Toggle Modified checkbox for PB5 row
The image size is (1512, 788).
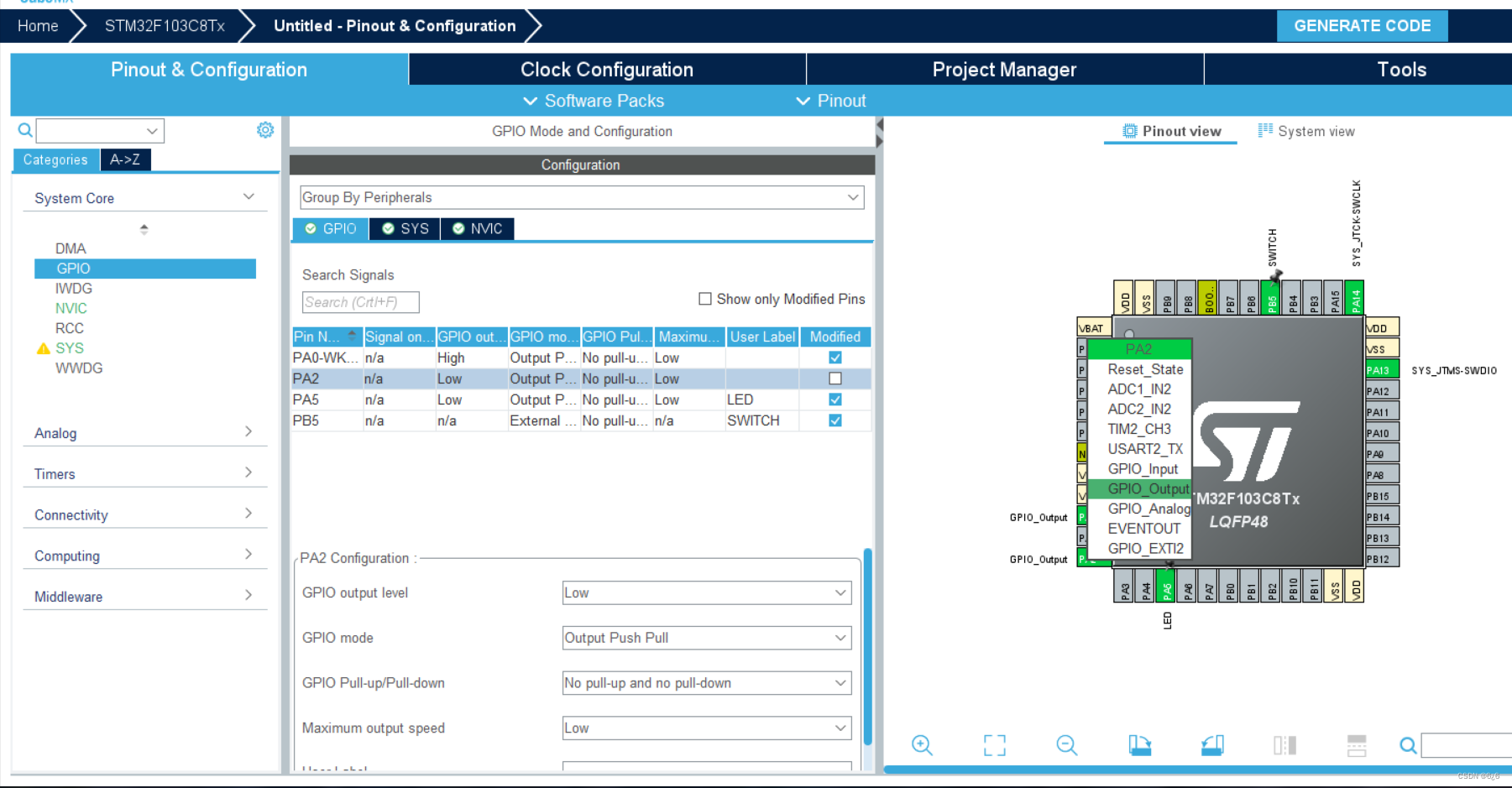(x=835, y=420)
